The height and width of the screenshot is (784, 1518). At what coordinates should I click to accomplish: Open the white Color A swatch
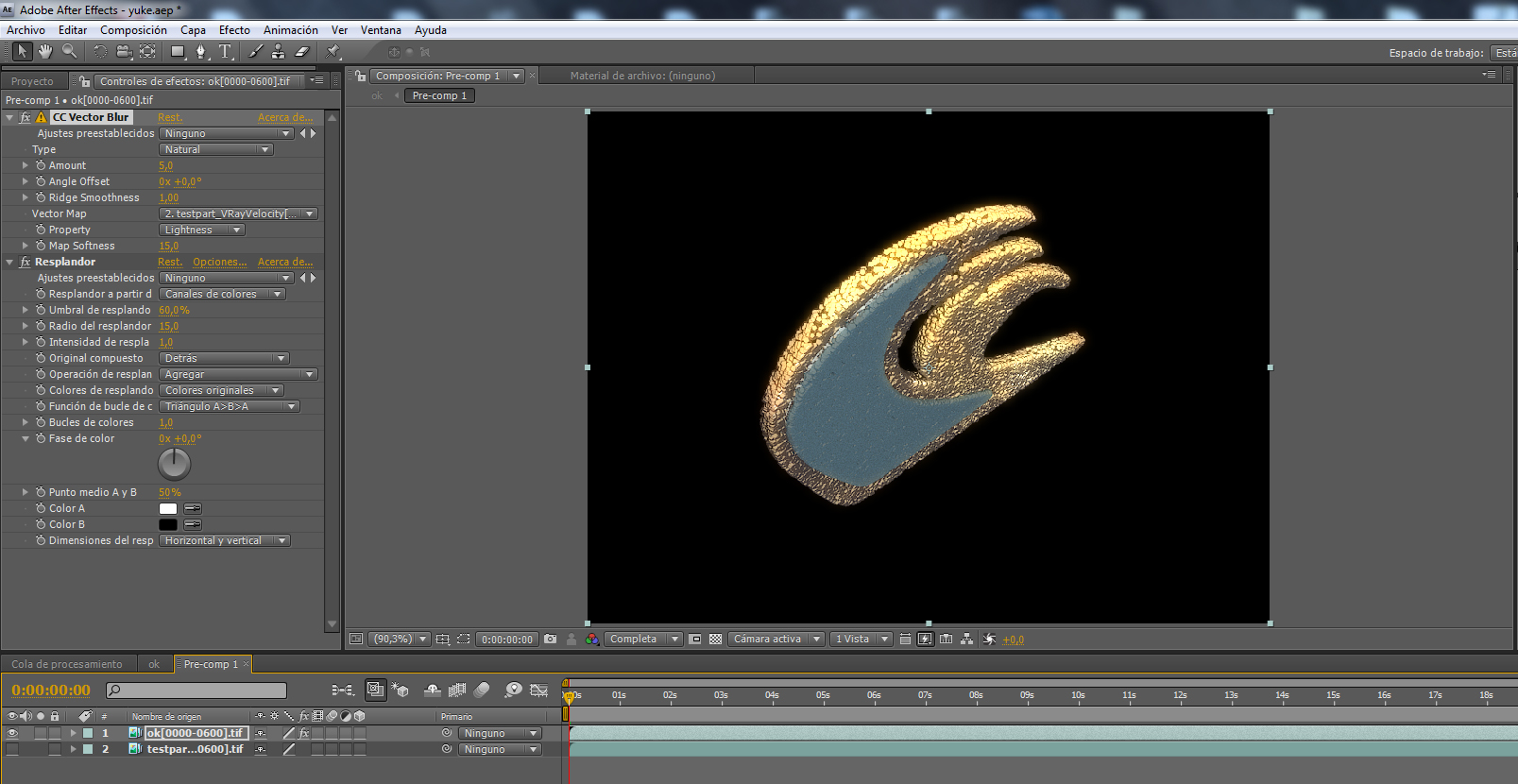(168, 508)
